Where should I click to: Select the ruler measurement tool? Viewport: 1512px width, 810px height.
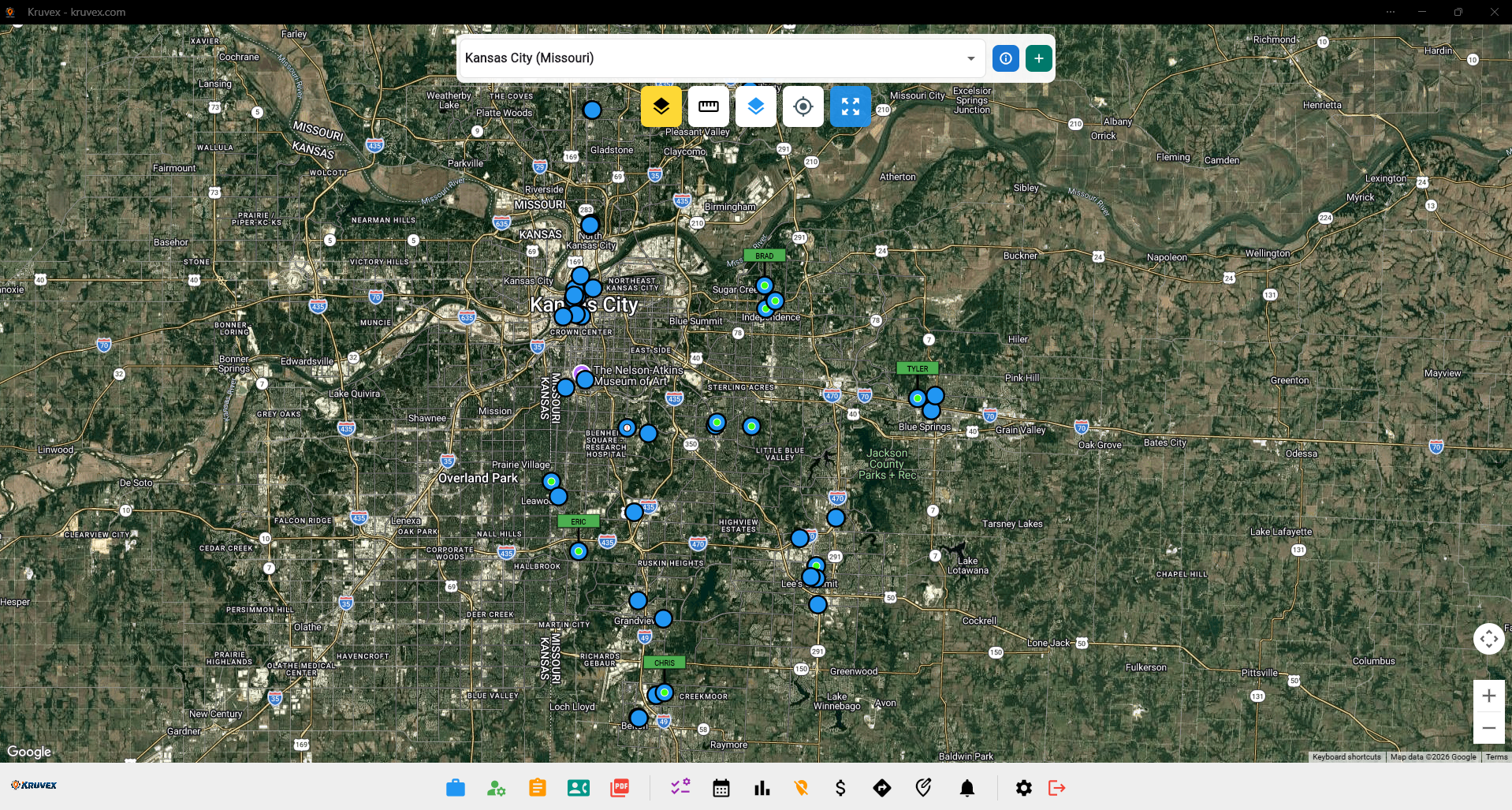point(709,106)
